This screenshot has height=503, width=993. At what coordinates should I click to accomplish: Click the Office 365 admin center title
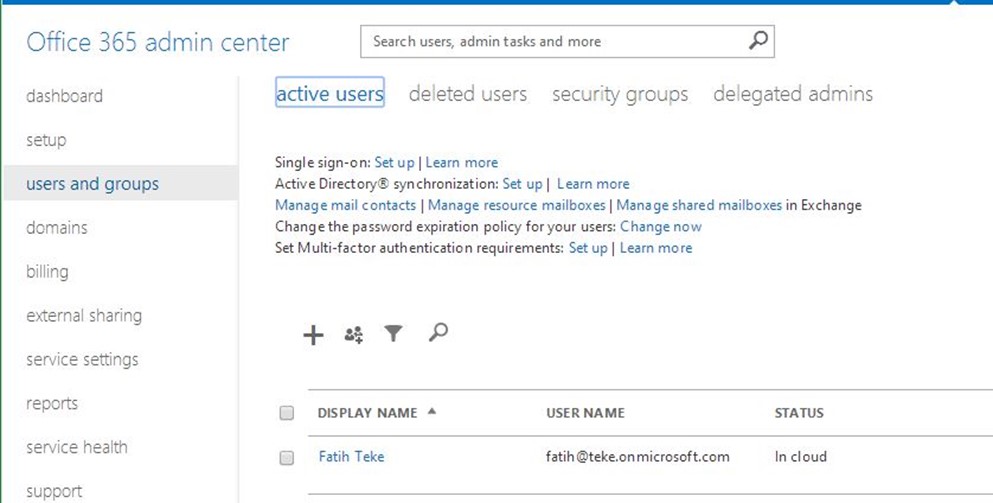click(158, 42)
